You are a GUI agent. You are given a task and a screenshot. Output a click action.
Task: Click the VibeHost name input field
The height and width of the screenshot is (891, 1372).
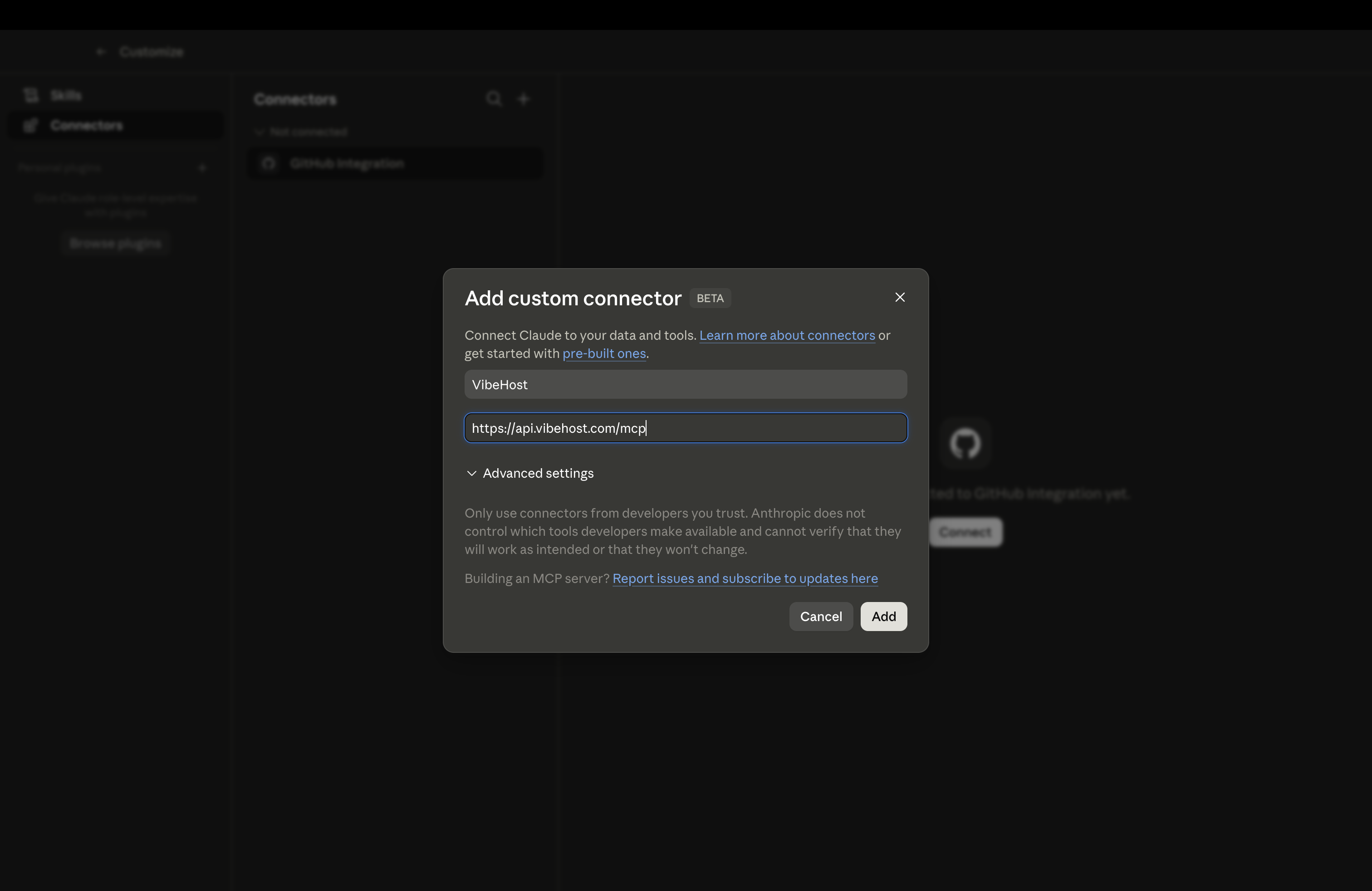point(686,384)
